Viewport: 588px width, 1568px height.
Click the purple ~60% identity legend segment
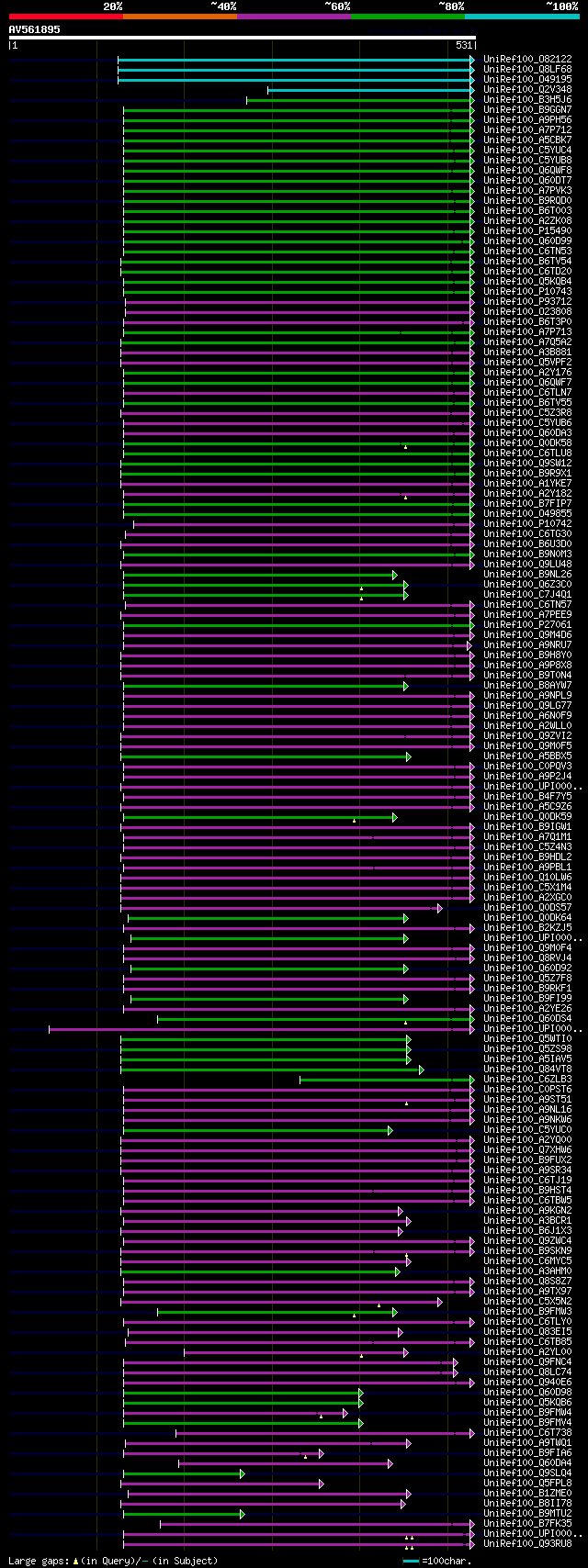coord(294,17)
